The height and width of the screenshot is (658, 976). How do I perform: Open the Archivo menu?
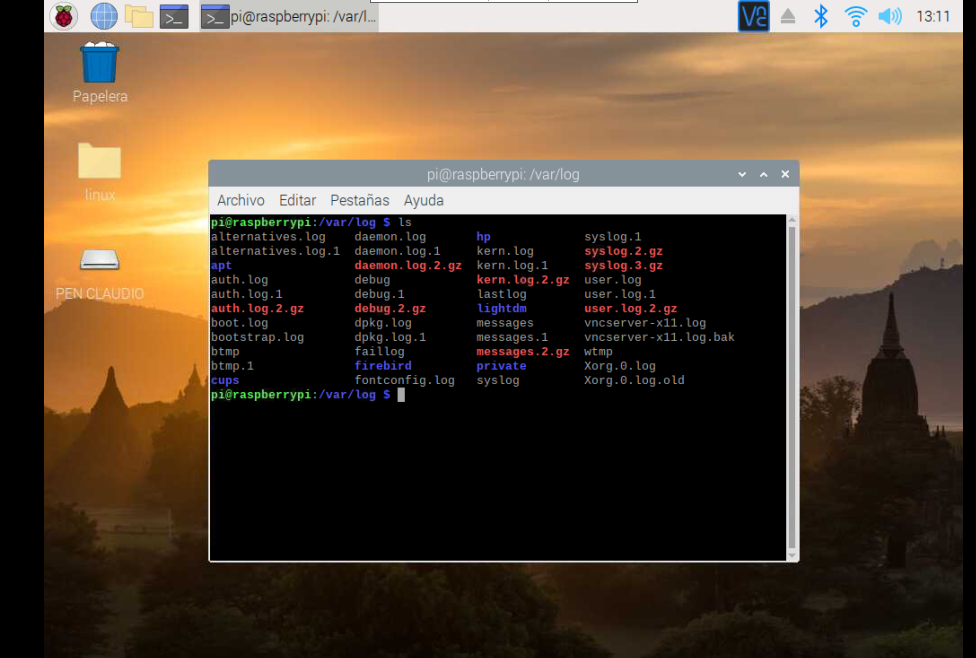[x=241, y=200]
